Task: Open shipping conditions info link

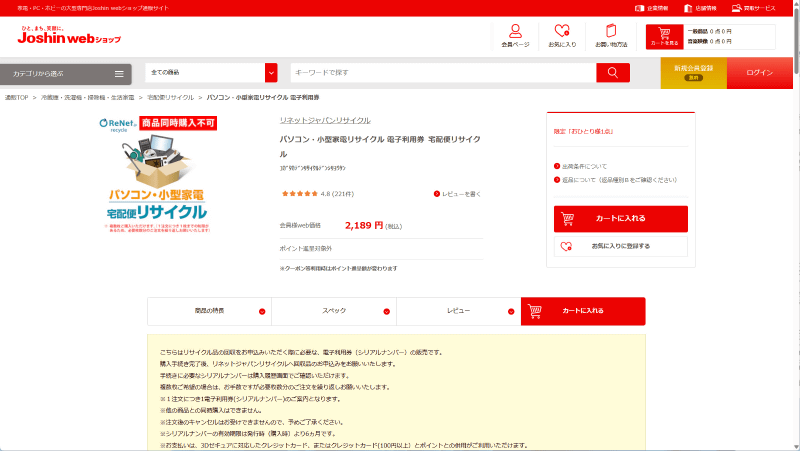Action: tap(581, 166)
